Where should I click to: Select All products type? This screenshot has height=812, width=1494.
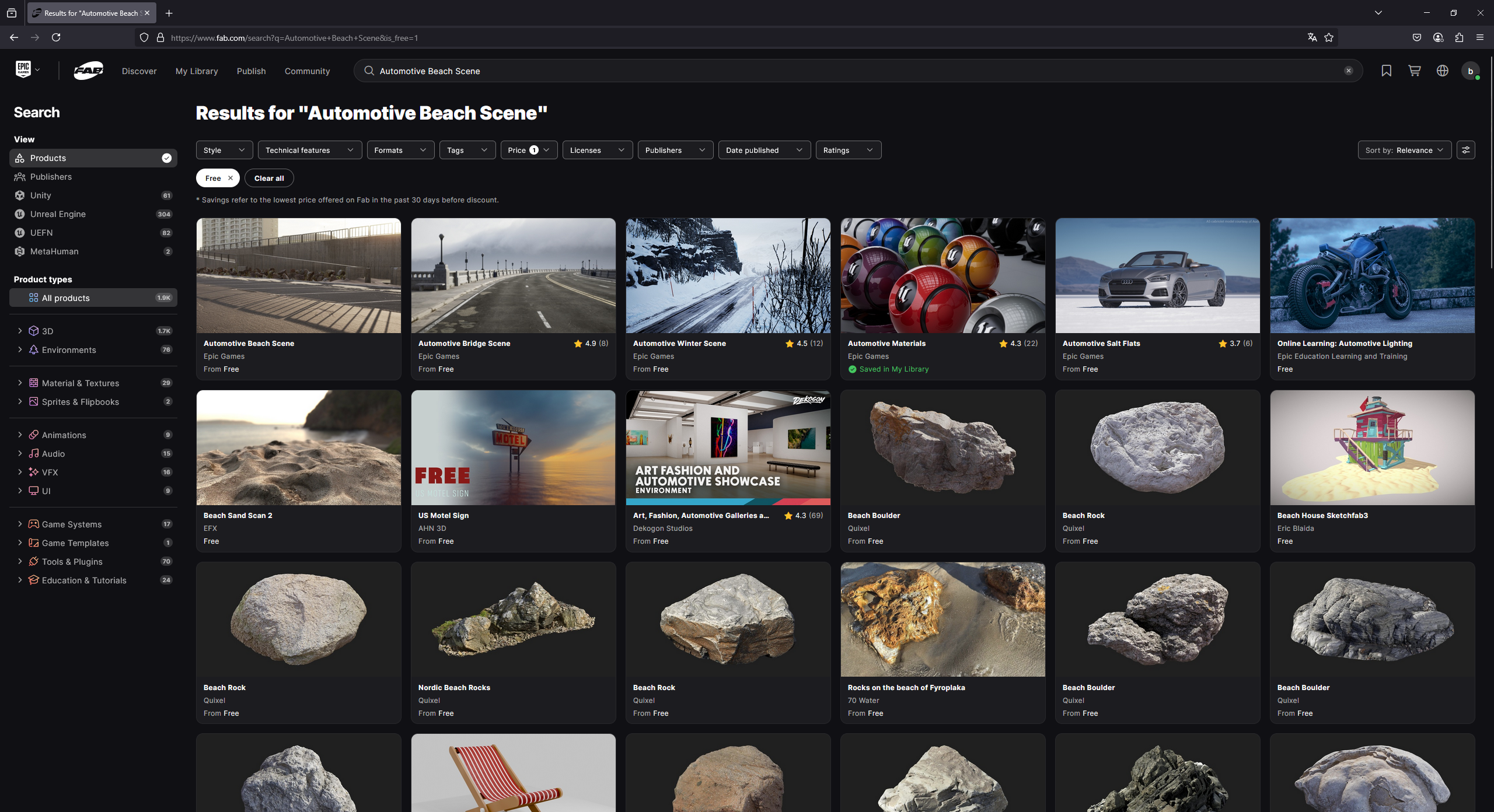pyautogui.click(x=93, y=298)
